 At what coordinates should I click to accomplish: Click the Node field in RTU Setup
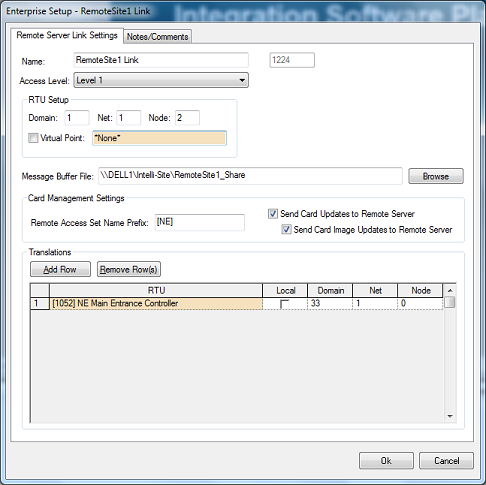pos(187,118)
